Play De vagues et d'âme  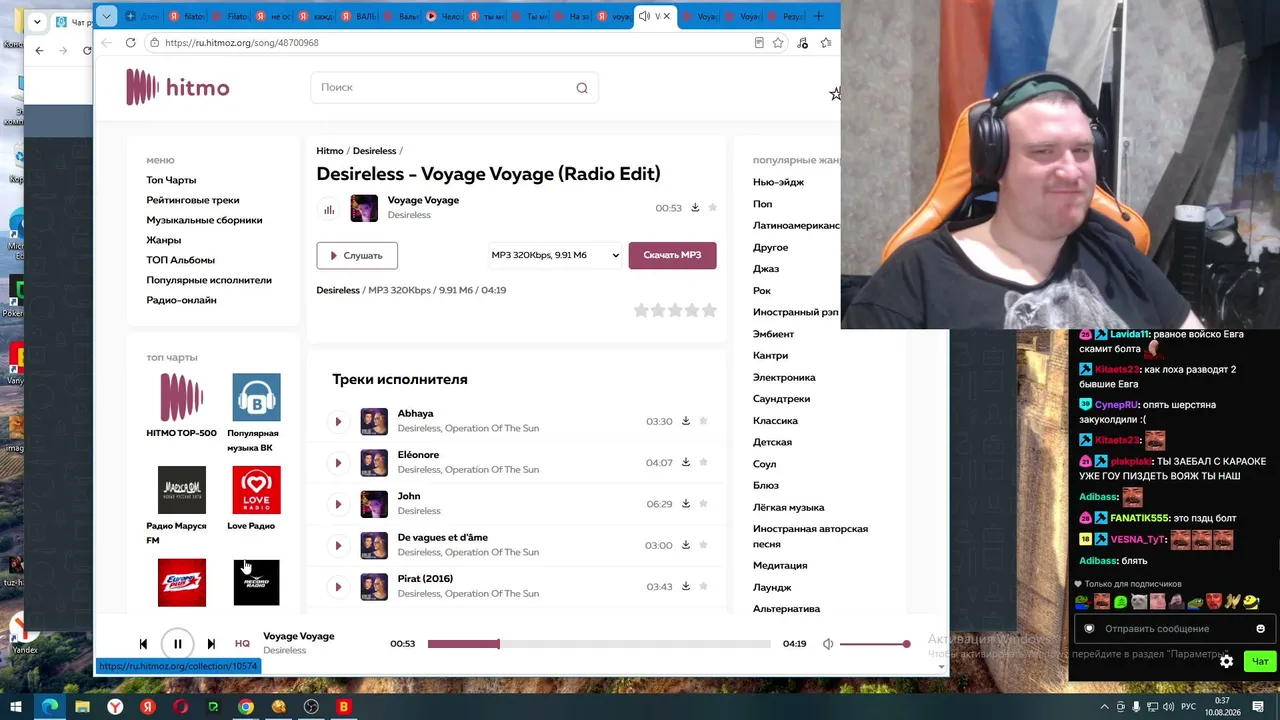(x=338, y=546)
